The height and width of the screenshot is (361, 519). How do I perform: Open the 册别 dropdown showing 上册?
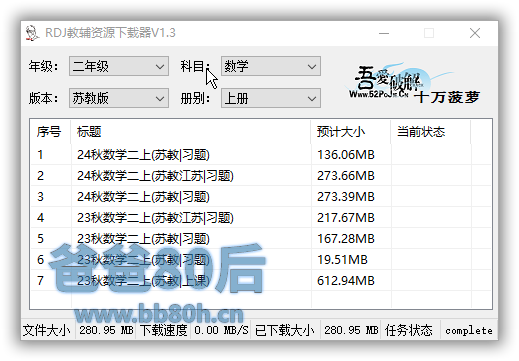coord(271,98)
